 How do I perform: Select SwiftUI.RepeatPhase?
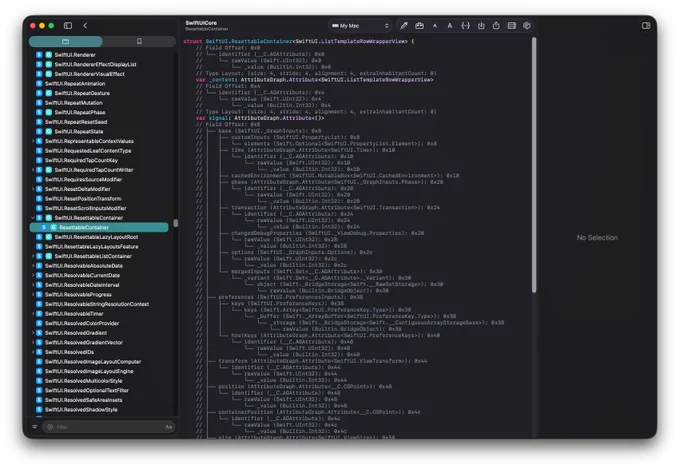tap(100, 112)
